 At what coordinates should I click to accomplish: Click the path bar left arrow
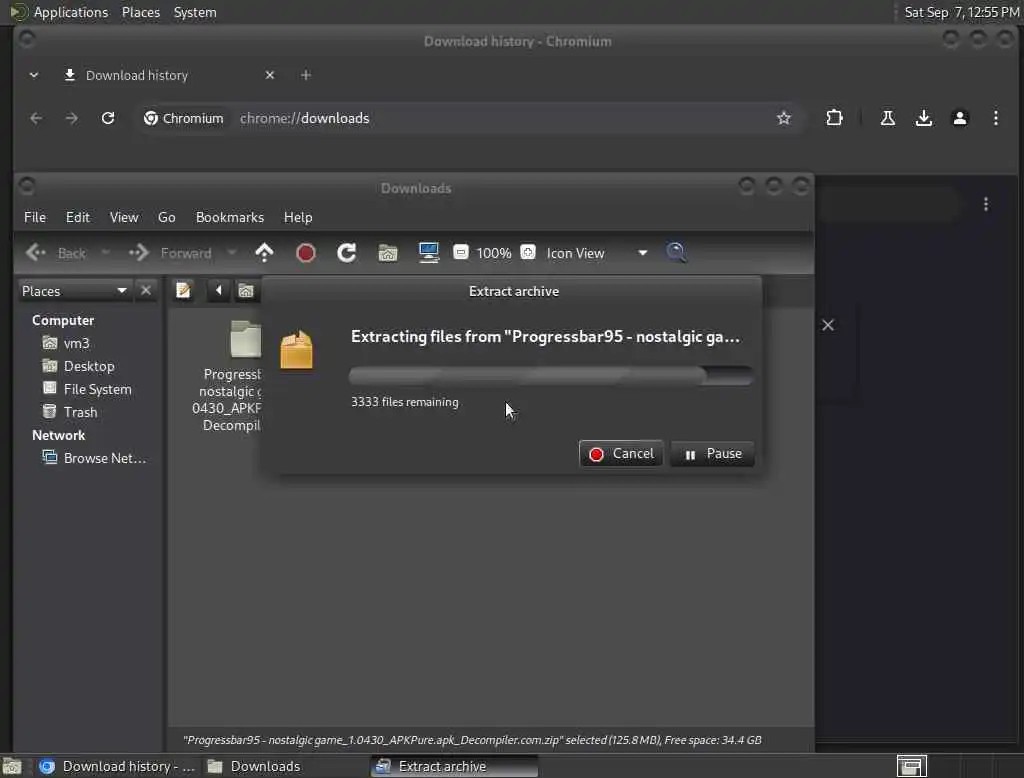219,290
